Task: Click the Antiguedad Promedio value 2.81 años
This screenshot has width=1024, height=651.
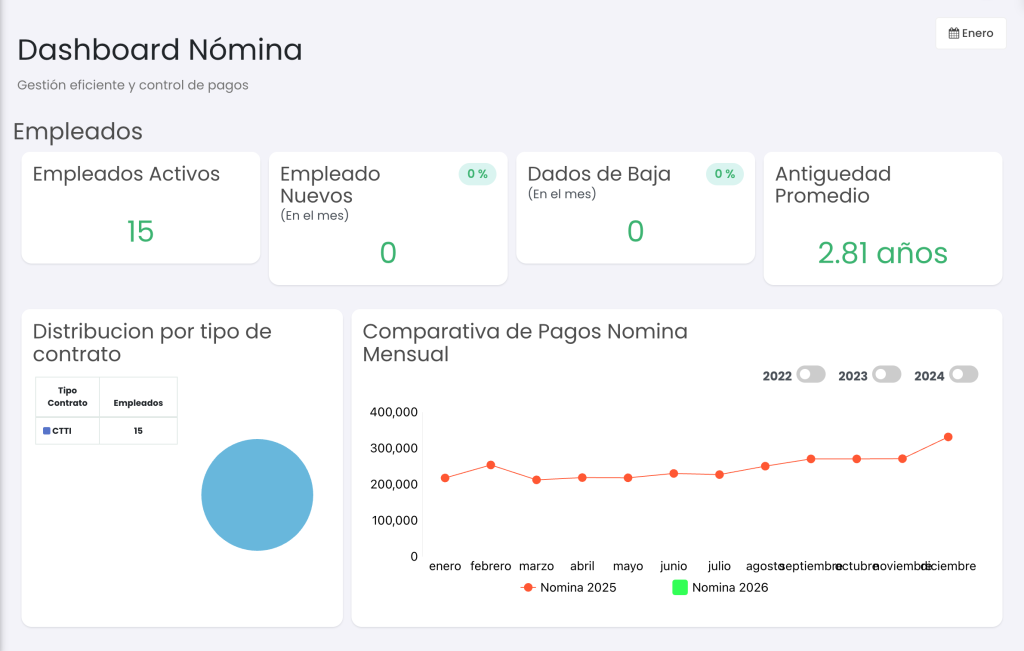Action: click(x=882, y=253)
